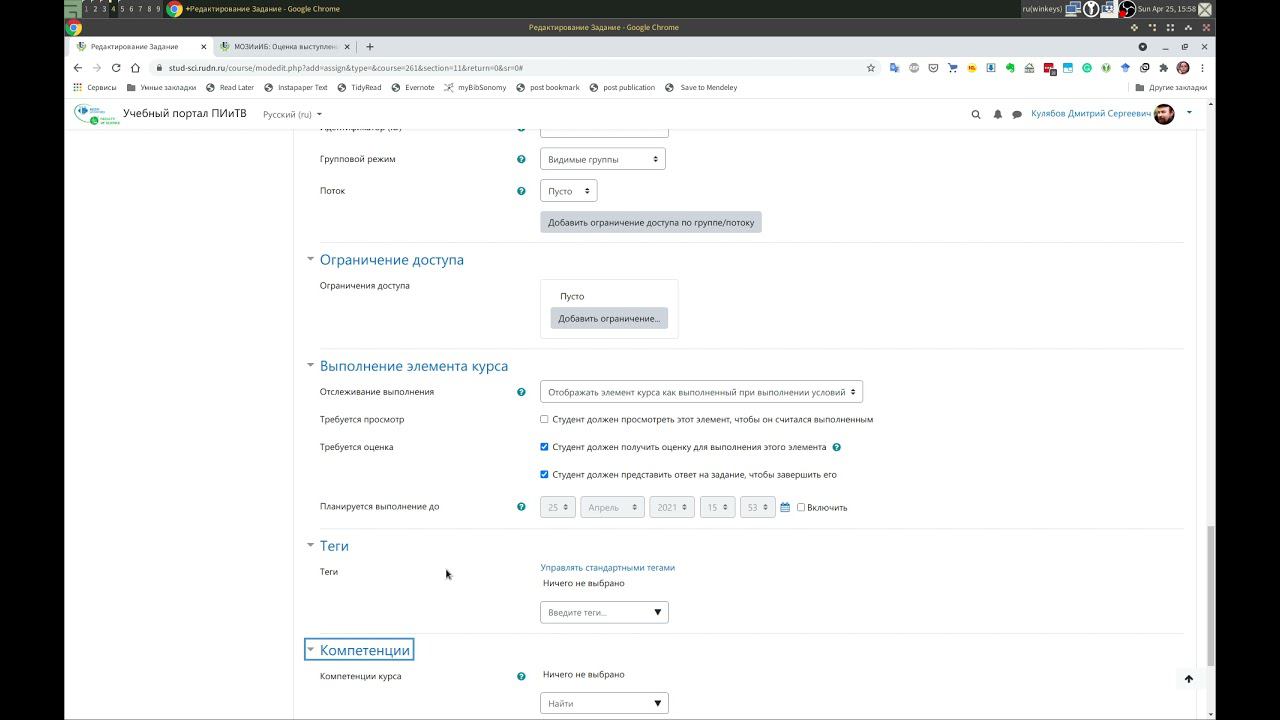Open the Instapaper Text bookmark
This screenshot has width=1280, height=720.
tap(296, 87)
